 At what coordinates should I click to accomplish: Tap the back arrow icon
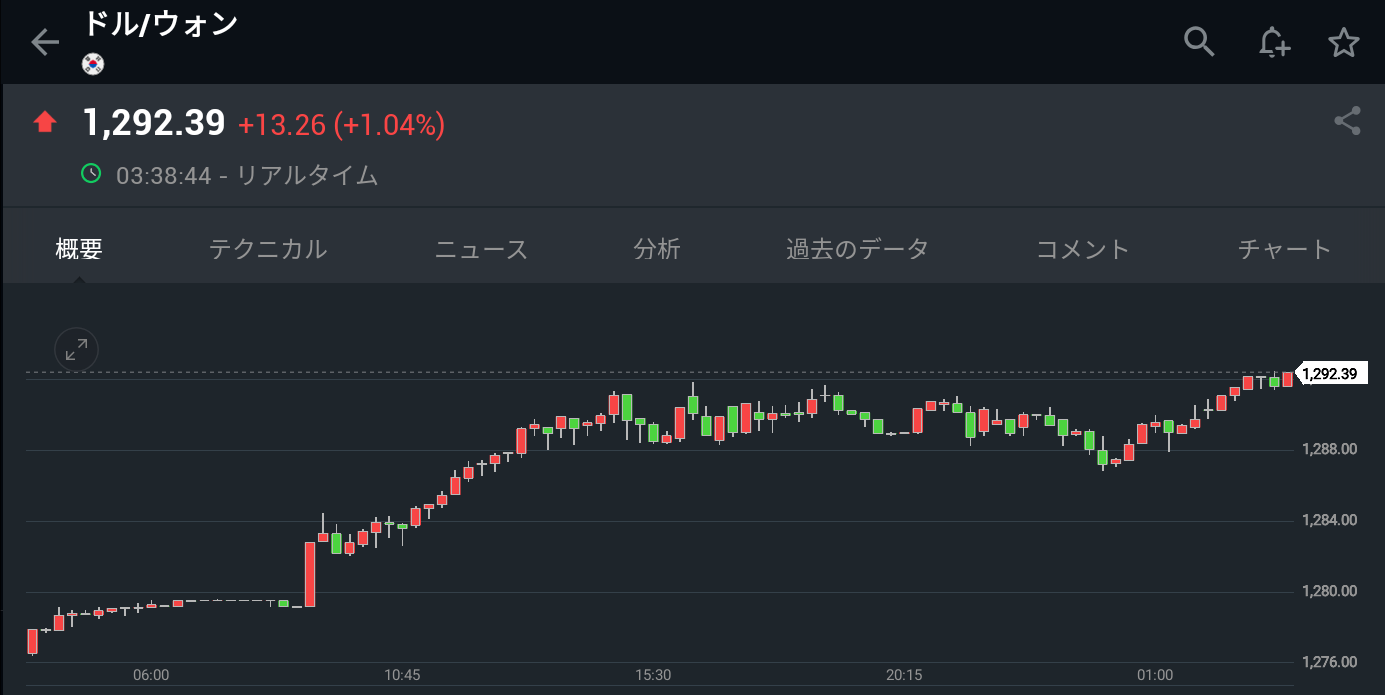tap(45, 42)
